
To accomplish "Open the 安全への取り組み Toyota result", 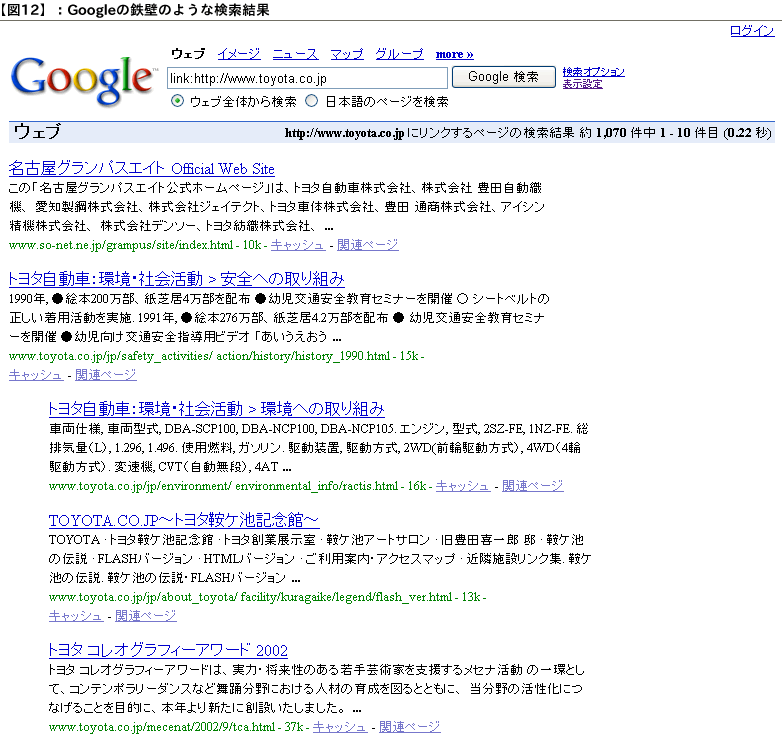I will click(176, 279).
